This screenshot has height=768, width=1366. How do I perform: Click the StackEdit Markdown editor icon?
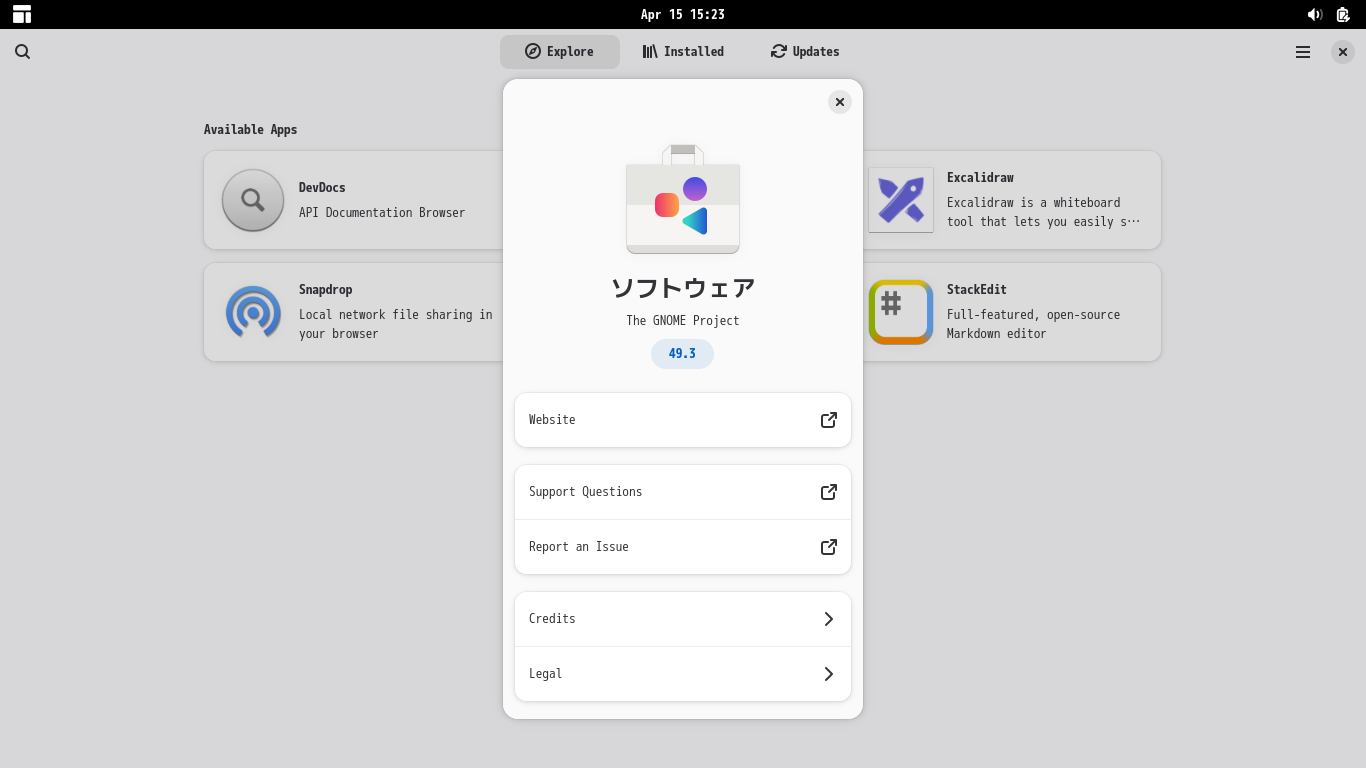tap(901, 312)
